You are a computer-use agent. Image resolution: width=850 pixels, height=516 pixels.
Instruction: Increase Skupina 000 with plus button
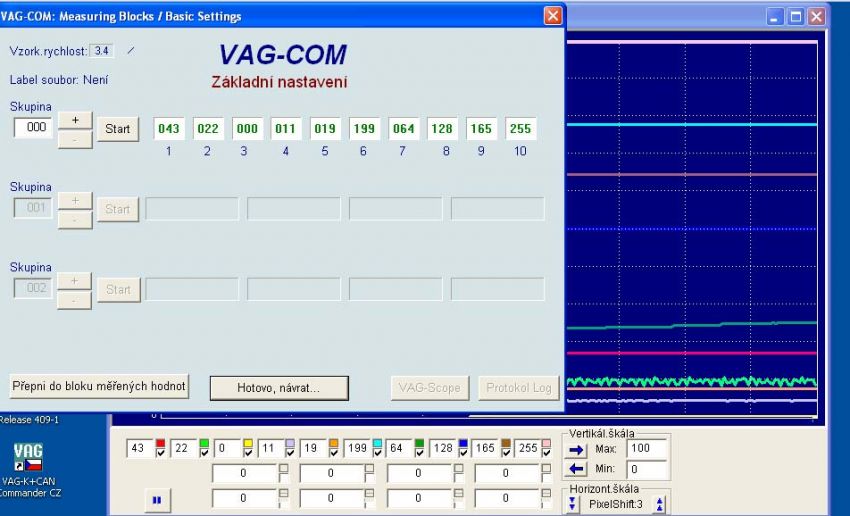click(x=74, y=119)
